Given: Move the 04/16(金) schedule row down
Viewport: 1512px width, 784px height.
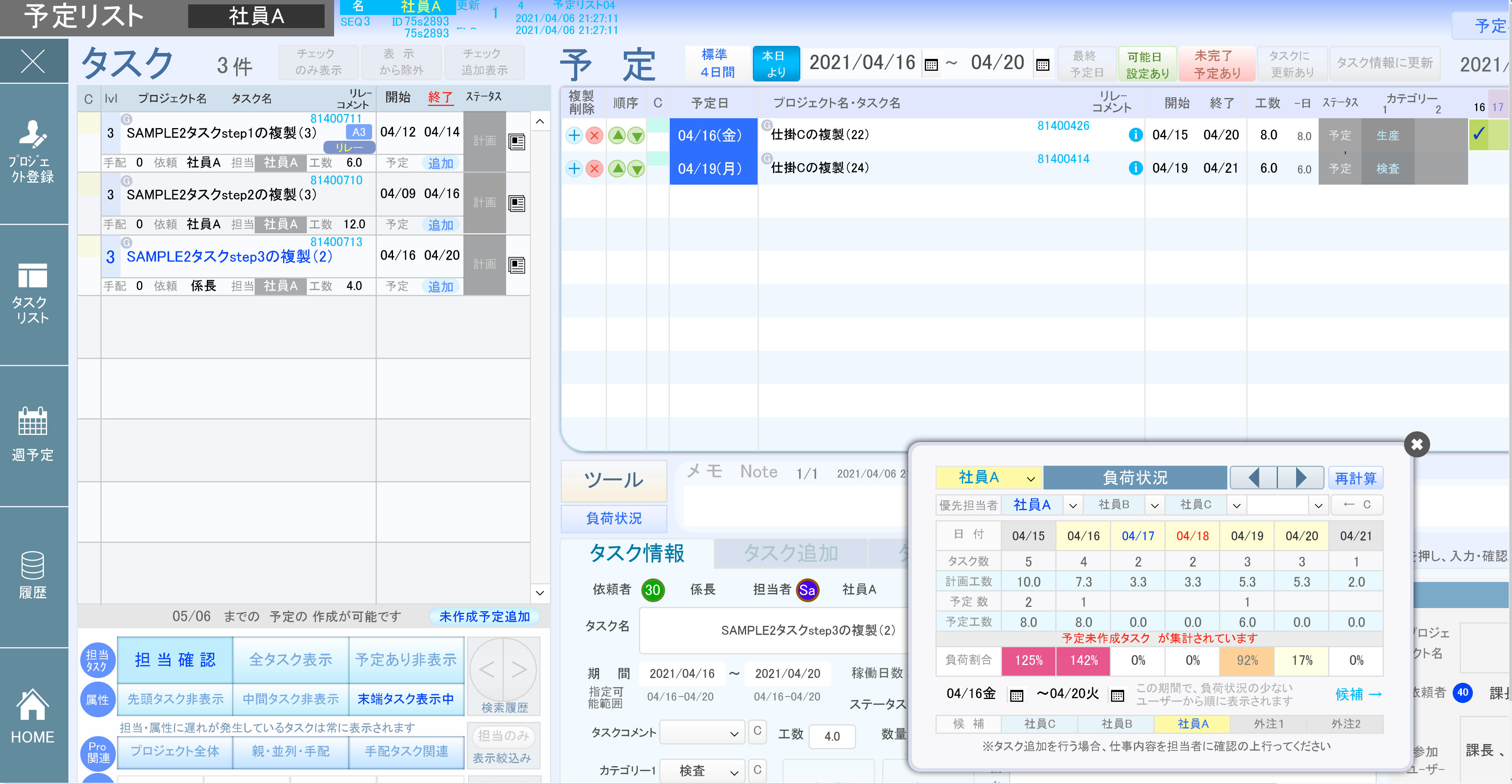Looking at the screenshot, I should tap(636, 136).
